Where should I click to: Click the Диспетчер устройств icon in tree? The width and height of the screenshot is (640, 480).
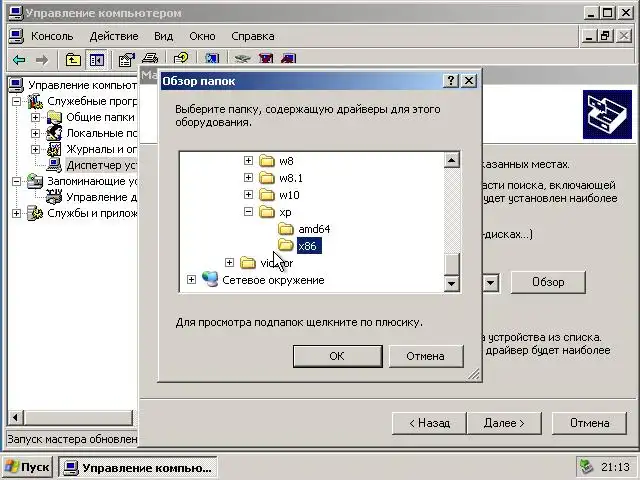coord(54,165)
